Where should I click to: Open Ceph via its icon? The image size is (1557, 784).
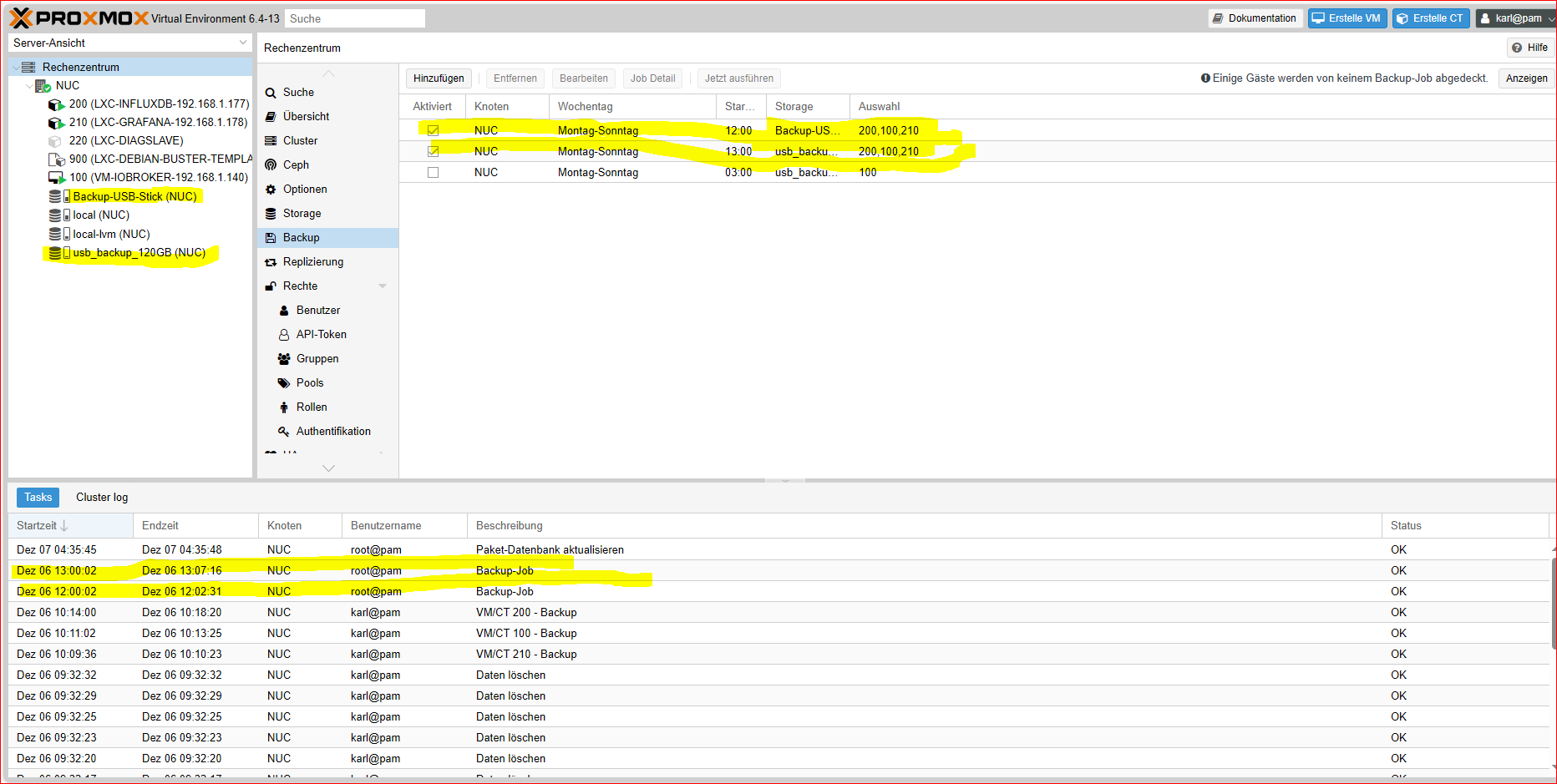tap(271, 165)
